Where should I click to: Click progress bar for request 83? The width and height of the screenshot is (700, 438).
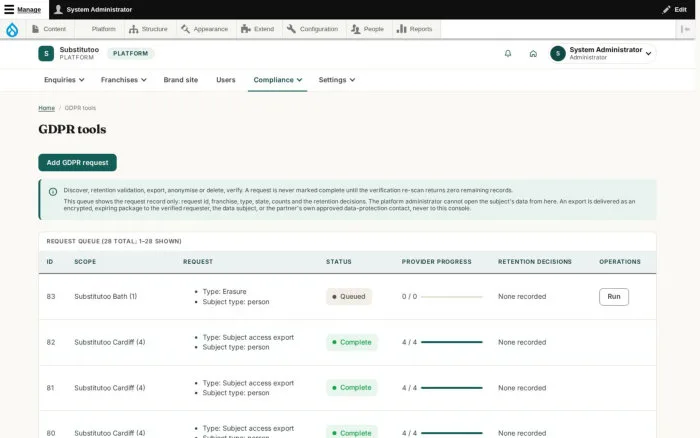pyautogui.click(x=451, y=297)
